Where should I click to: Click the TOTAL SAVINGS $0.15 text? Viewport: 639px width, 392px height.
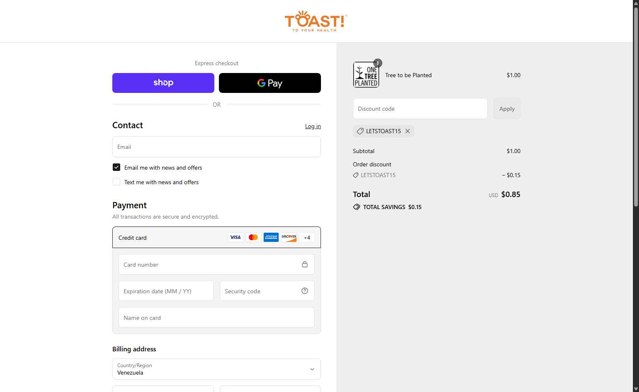392,207
